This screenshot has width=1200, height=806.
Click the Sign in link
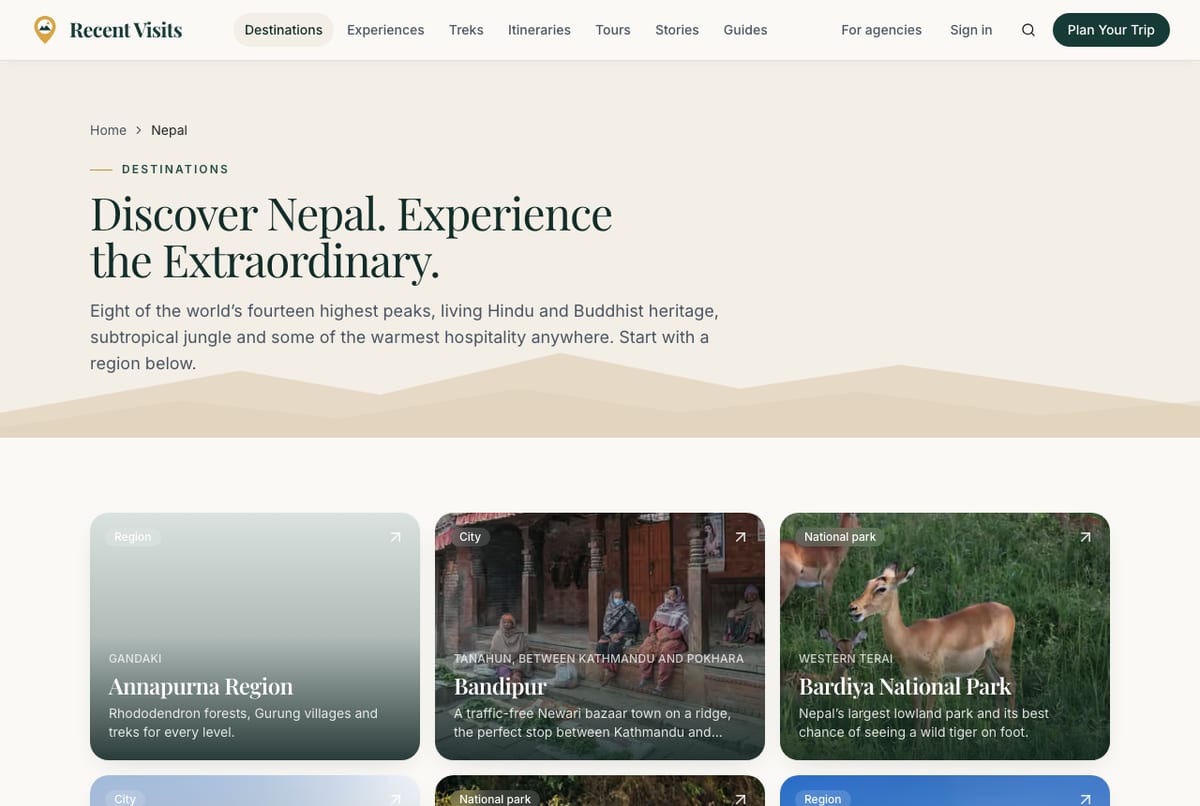point(971,30)
